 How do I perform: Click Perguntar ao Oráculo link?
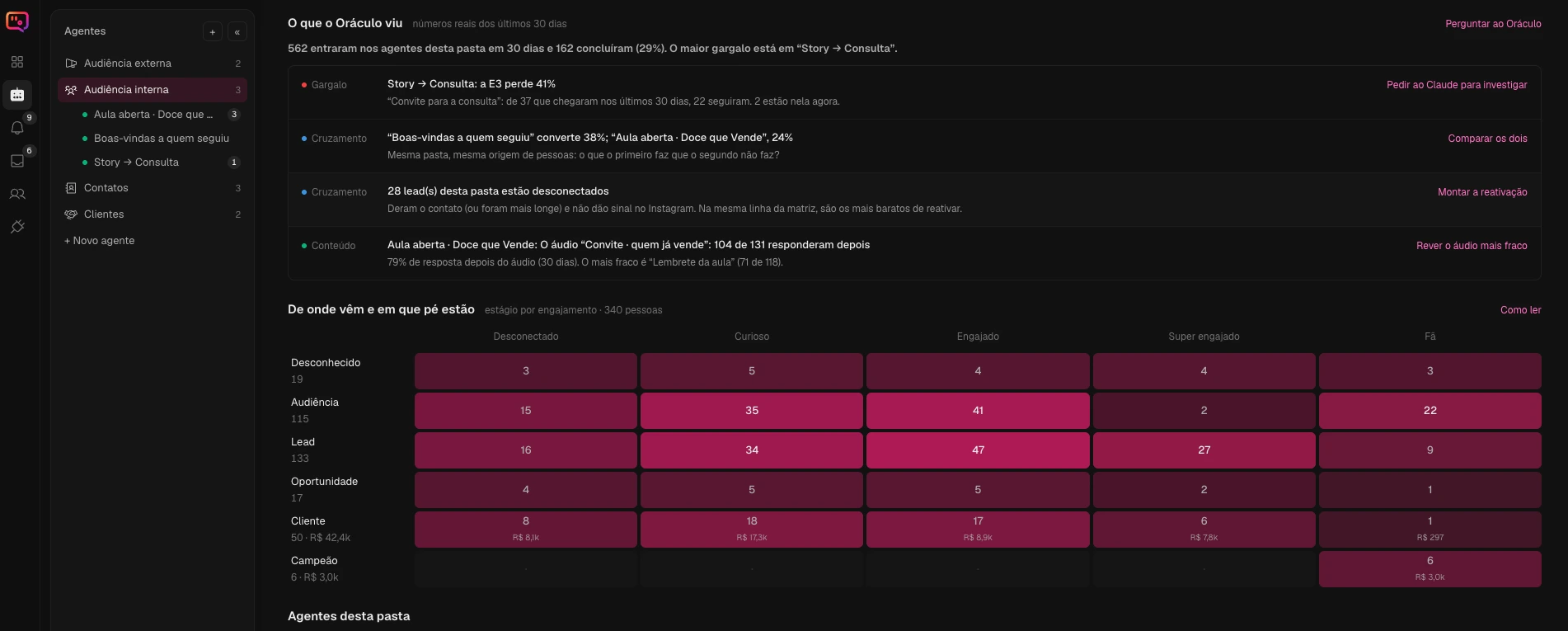point(1493,24)
